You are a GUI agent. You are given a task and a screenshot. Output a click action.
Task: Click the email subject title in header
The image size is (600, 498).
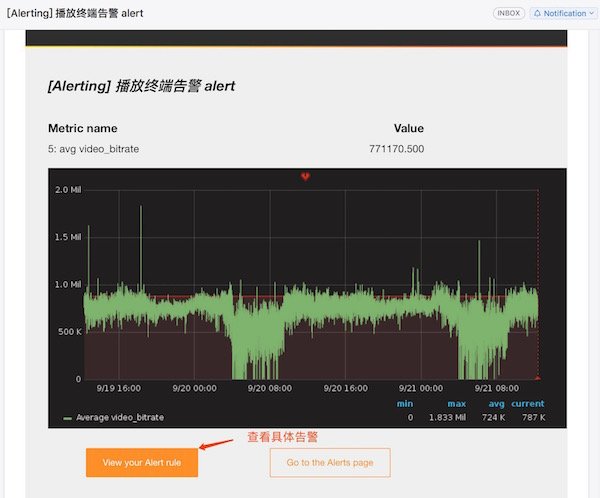(75, 13)
